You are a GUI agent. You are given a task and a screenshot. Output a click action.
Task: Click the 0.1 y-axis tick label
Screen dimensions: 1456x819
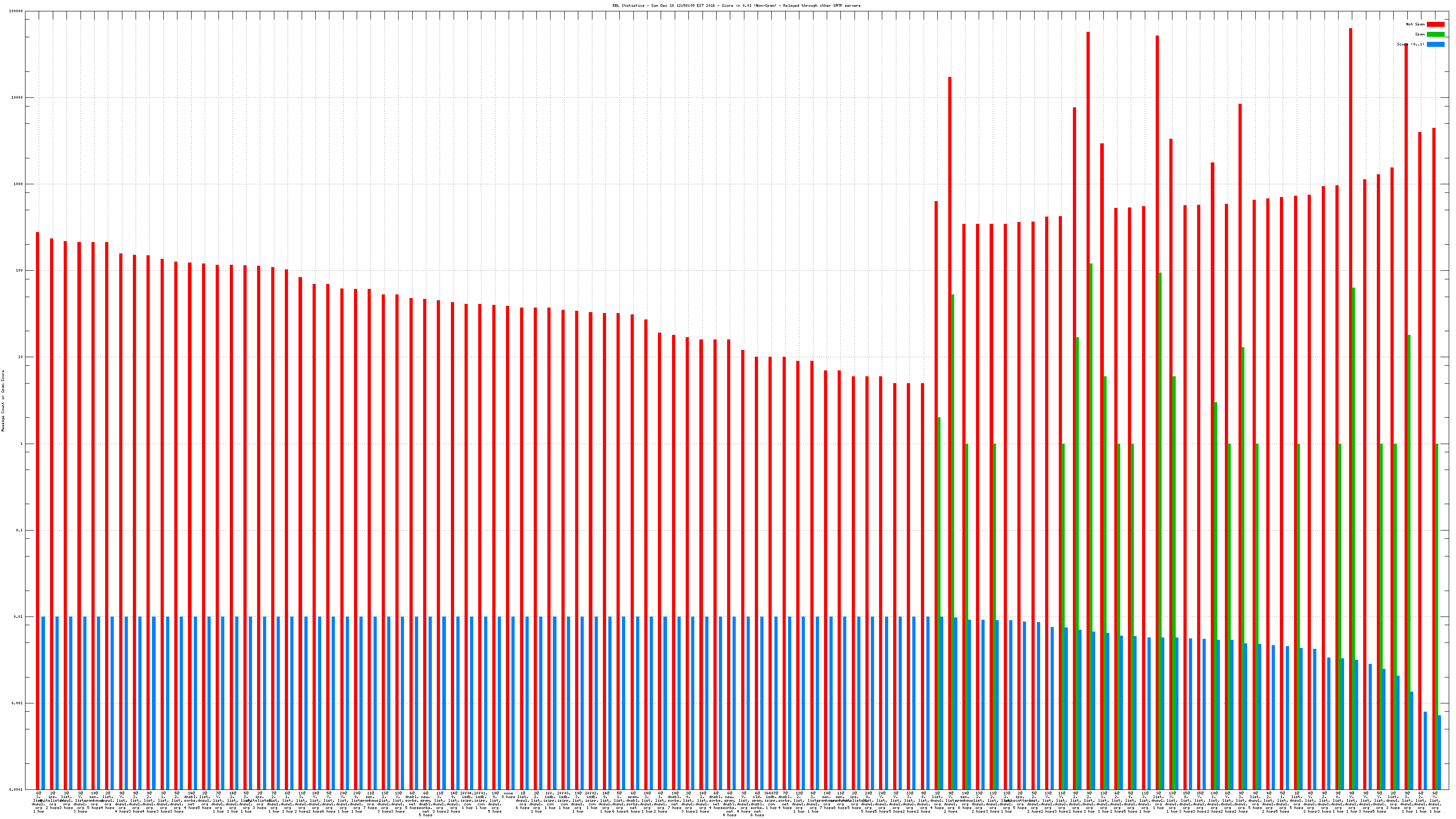(20, 531)
